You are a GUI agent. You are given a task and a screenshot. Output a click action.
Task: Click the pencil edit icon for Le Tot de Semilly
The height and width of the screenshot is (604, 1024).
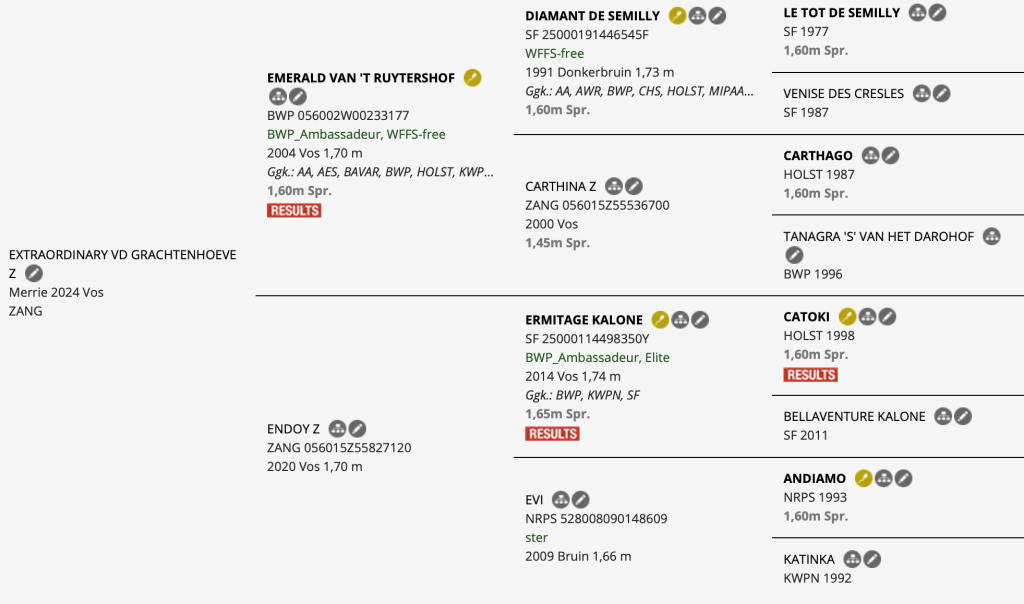tap(937, 13)
